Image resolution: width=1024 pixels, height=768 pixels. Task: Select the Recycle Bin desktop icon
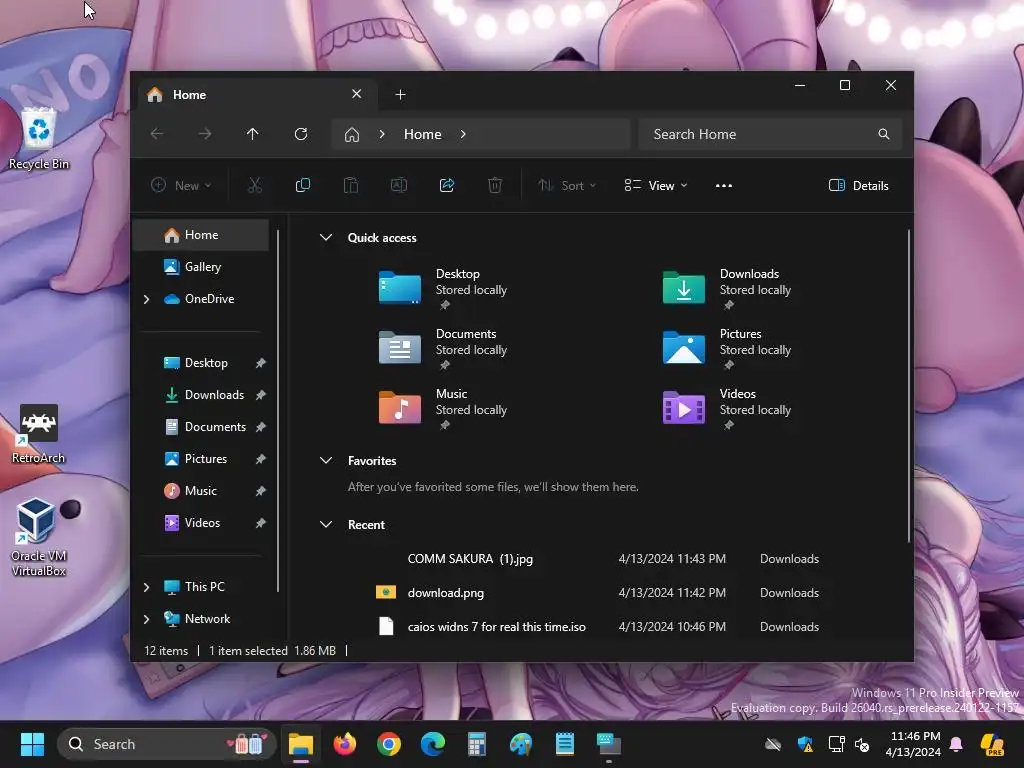39,138
